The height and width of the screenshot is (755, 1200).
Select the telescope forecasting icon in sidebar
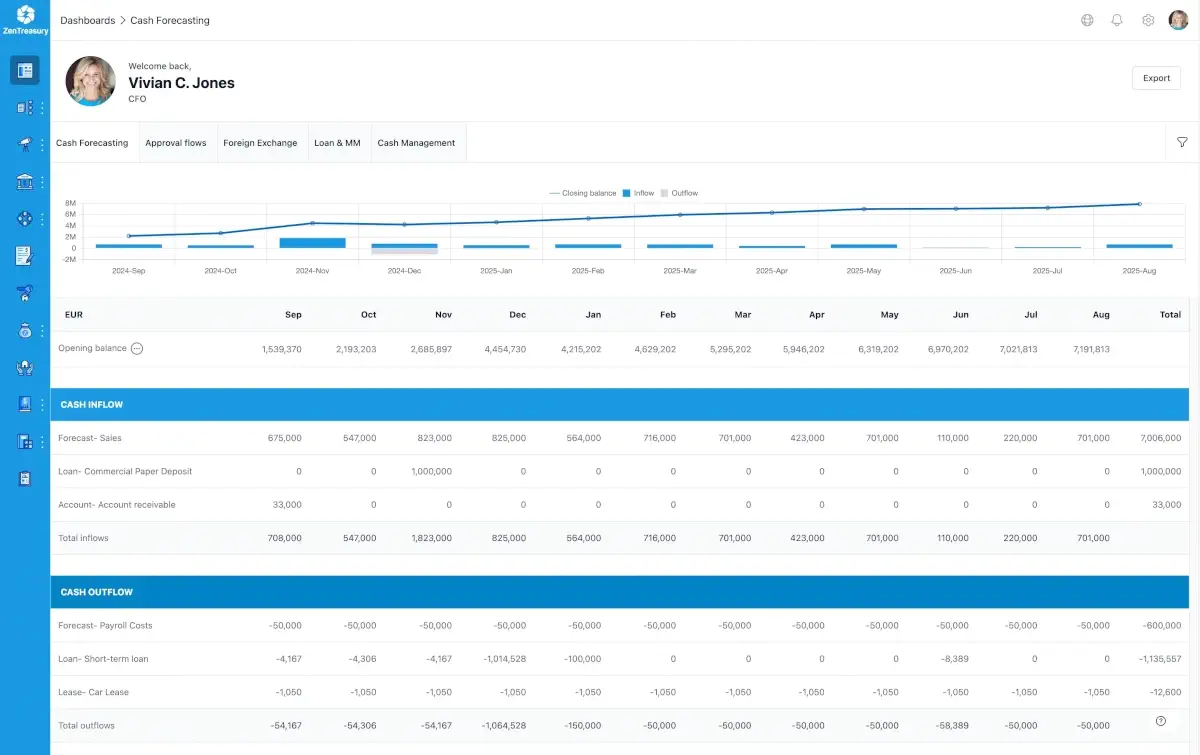pos(24,144)
